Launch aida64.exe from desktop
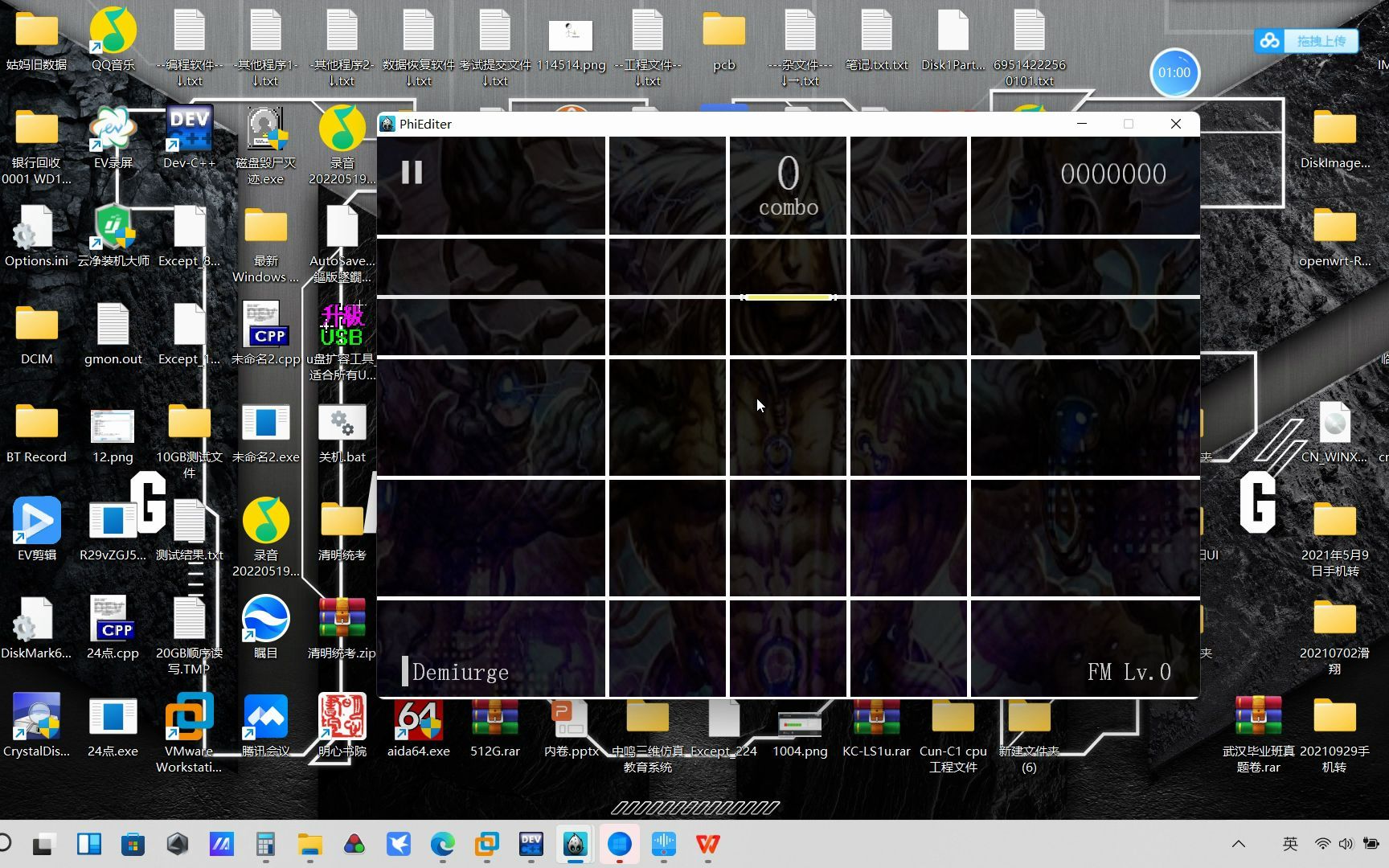The image size is (1389, 868). [418, 725]
